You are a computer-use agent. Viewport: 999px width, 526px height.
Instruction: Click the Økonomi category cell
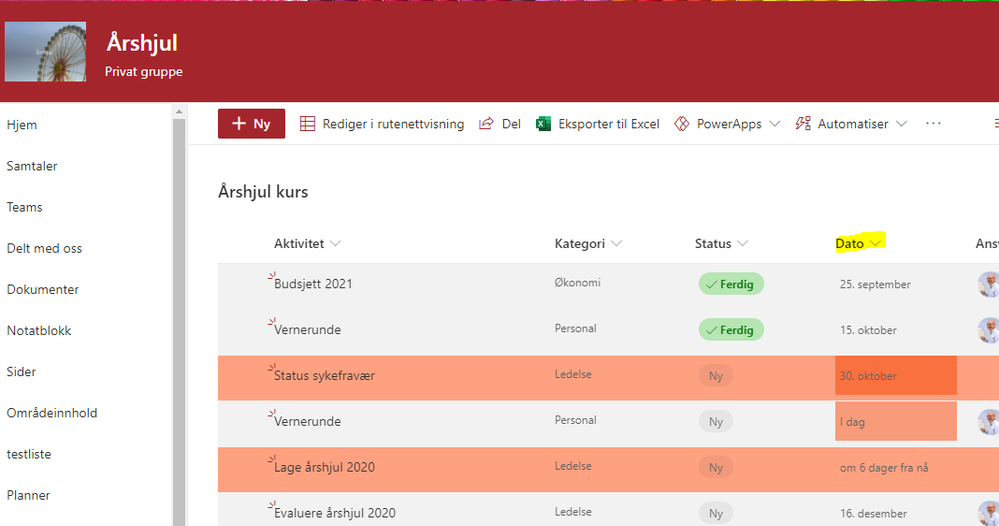[577, 283]
